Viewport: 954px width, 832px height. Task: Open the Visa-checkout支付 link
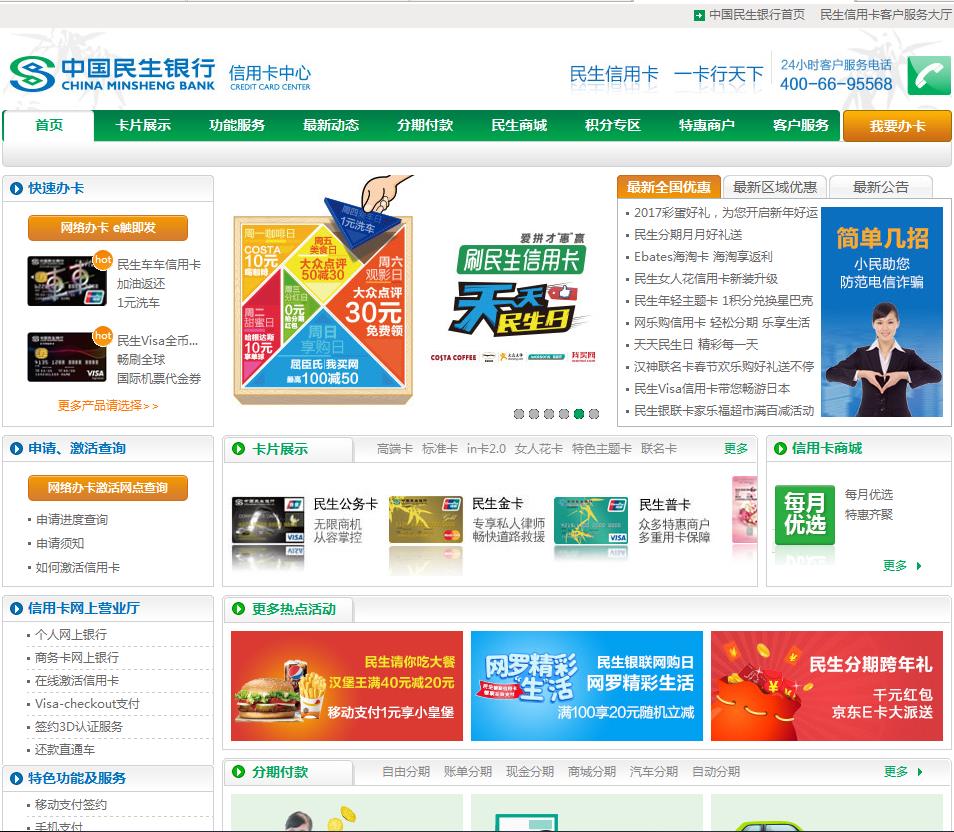coord(87,704)
